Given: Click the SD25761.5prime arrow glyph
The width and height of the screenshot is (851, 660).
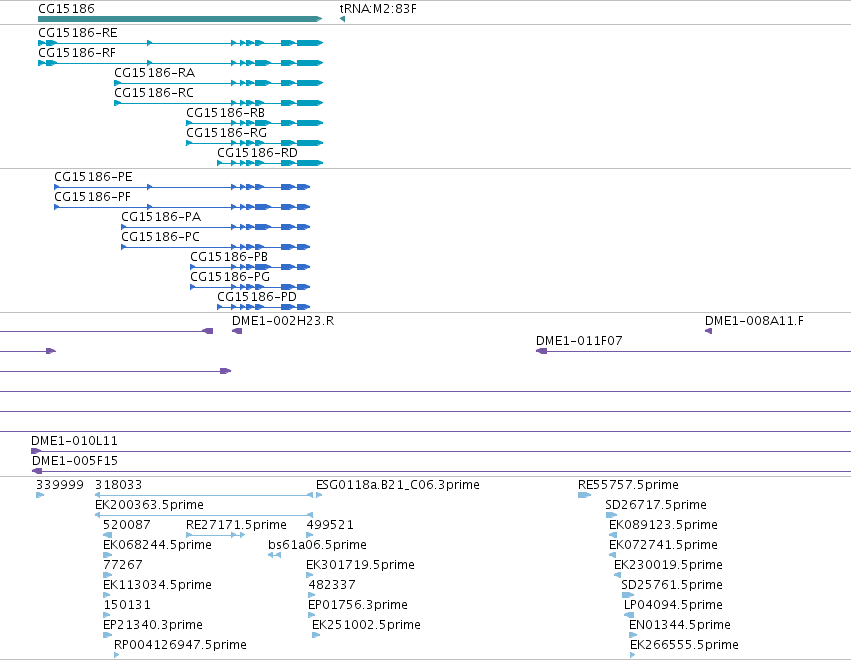Looking at the screenshot, I should [627, 595].
